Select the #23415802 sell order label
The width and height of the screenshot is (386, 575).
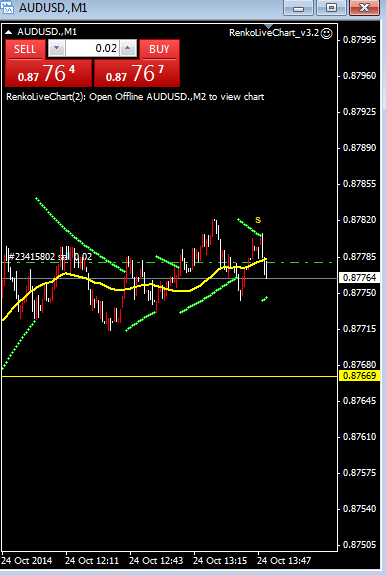click(x=49, y=256)
